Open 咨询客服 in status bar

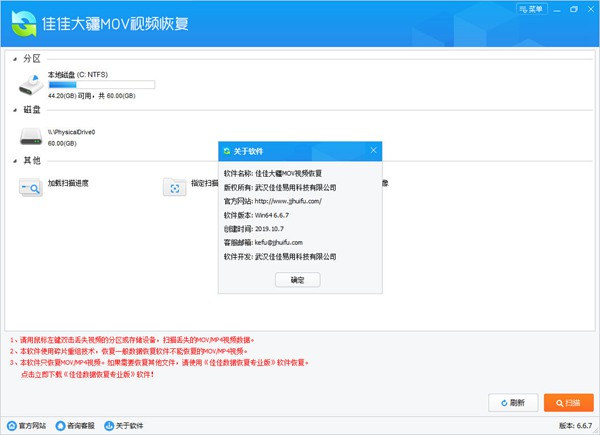[x=75, y=425]
